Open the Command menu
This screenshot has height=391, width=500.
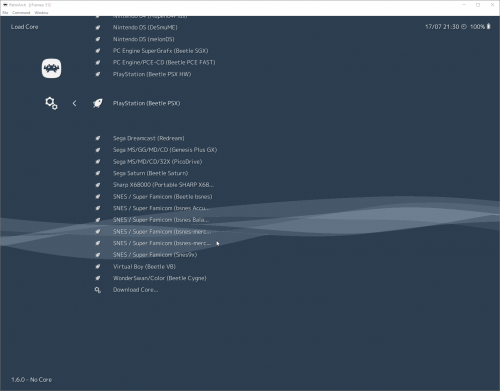tap(21, 13)
